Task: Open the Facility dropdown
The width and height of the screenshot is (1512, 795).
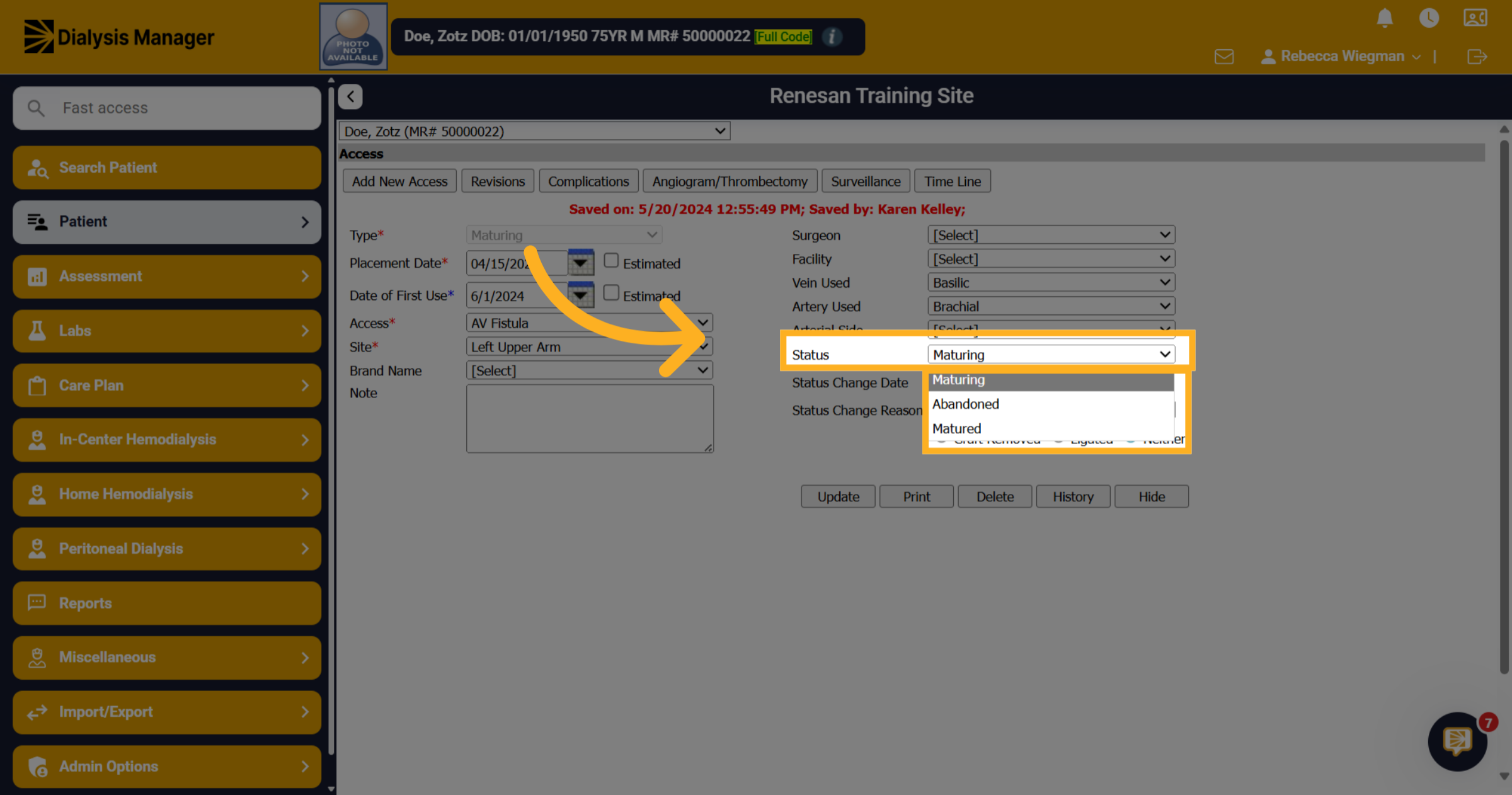Action: pos(1051,259)
